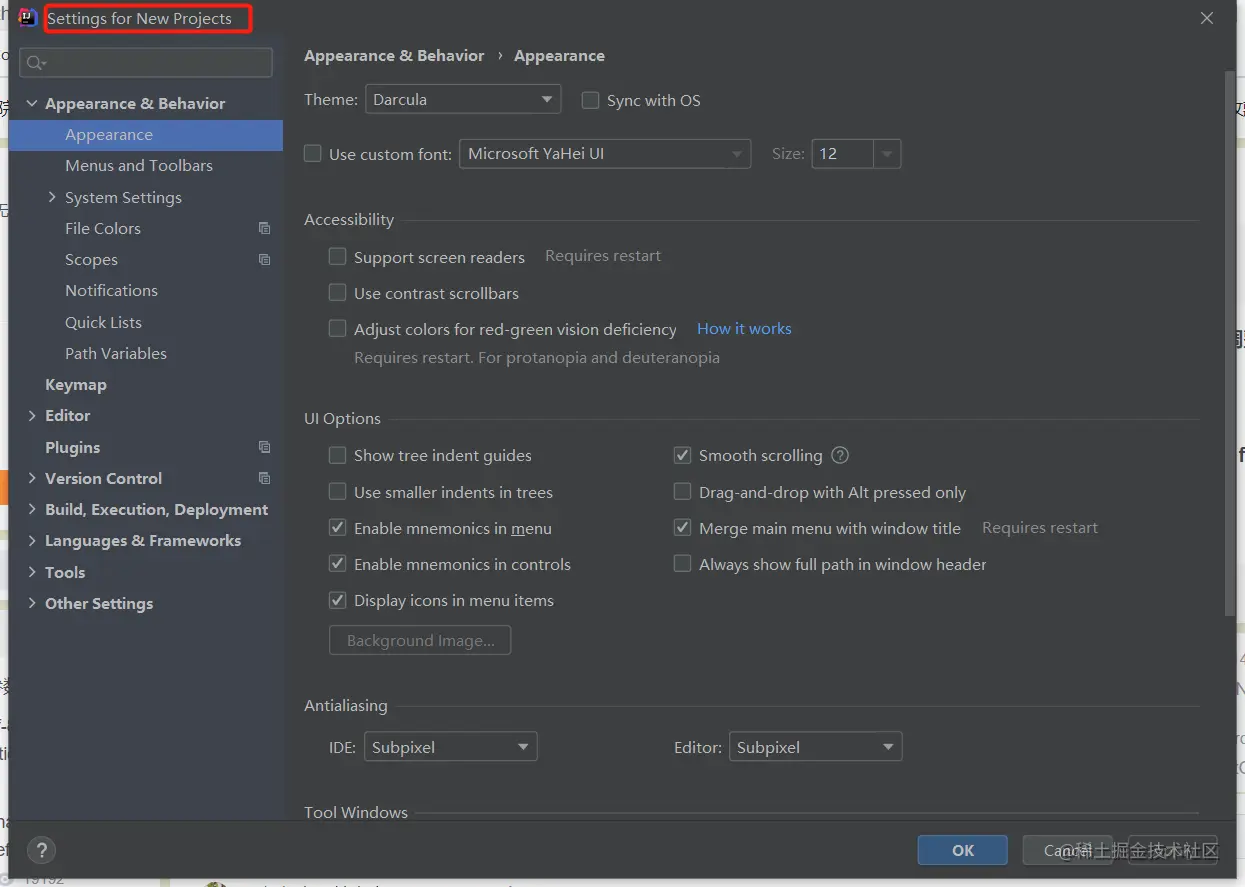Expand the Editor tree node
Viewport: 1245px width, 887px height.
[32, 415]
